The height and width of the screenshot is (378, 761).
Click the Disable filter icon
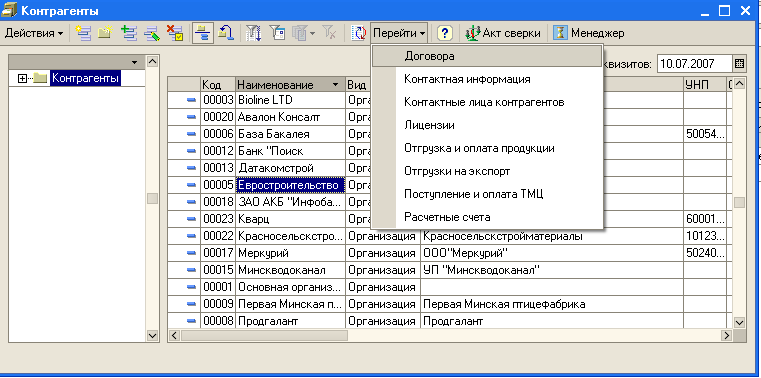[x=330, y=33]
